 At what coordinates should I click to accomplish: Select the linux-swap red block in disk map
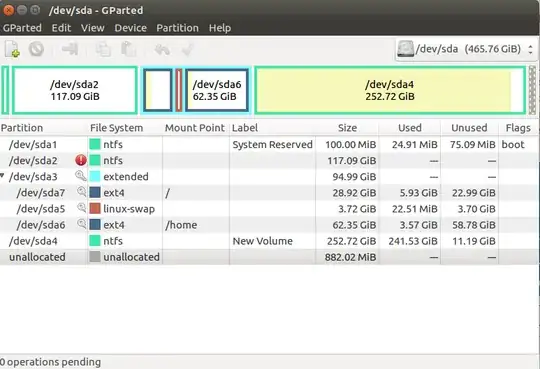(x=179, y=90)
